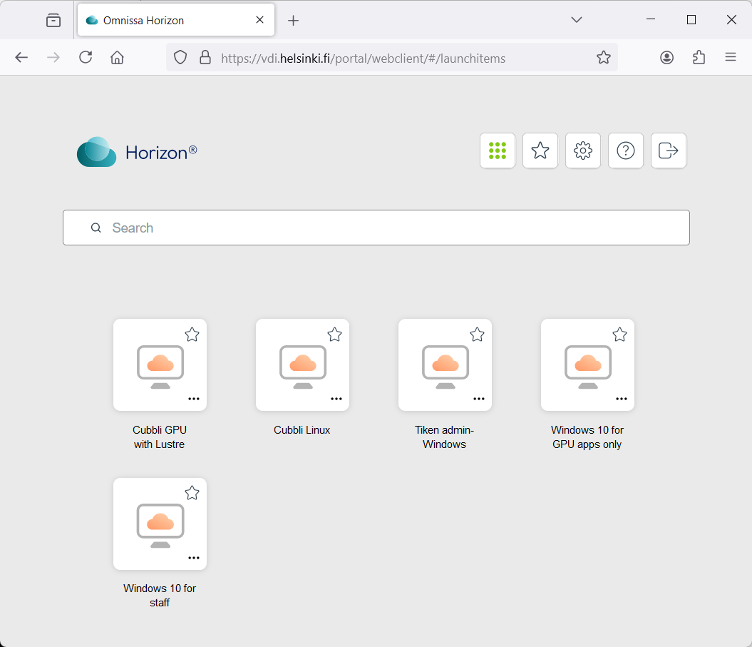Launch Tiken admin-Windows desktop
755x650 pixels.
446,367
